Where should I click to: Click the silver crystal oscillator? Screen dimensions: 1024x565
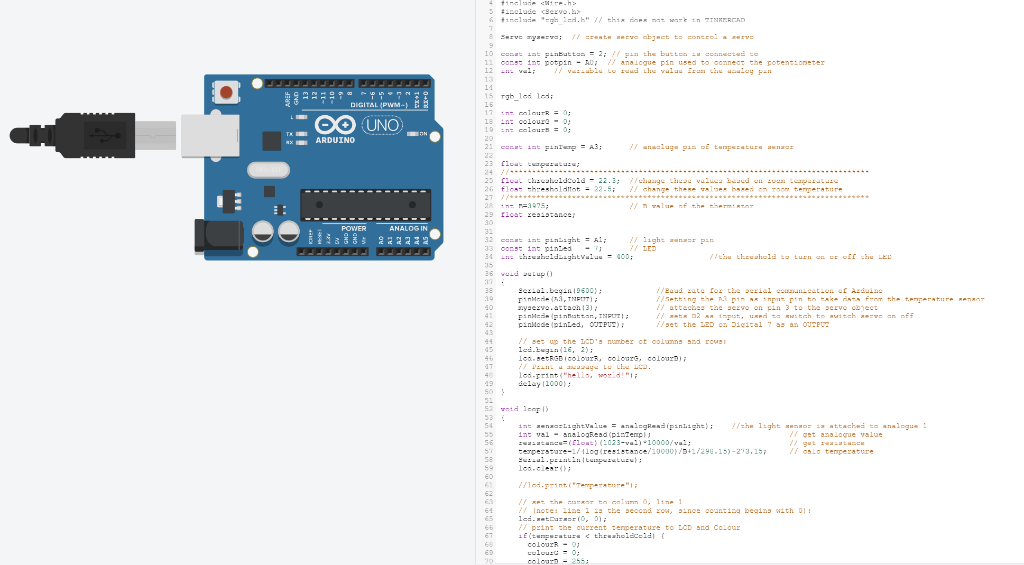pos(268,170)
